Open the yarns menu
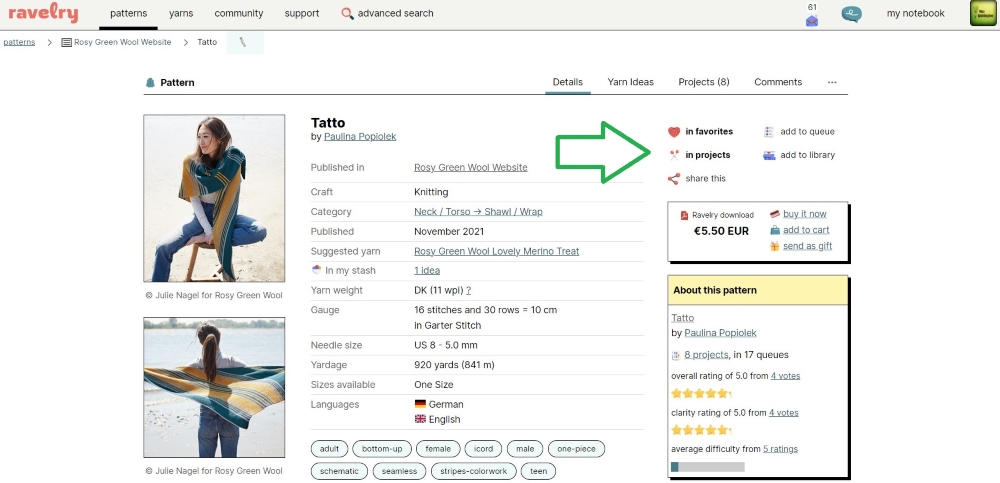 pos(181,13)
